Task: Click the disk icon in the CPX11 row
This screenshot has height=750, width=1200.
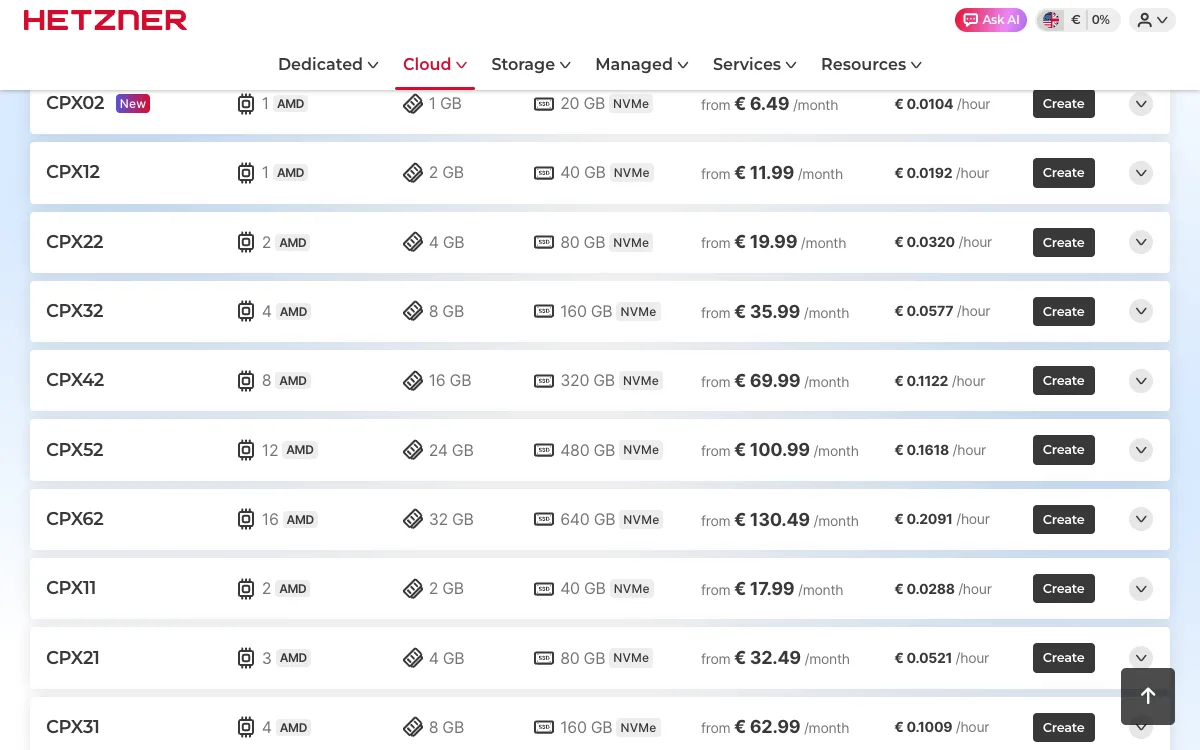Action: (544, 589)
